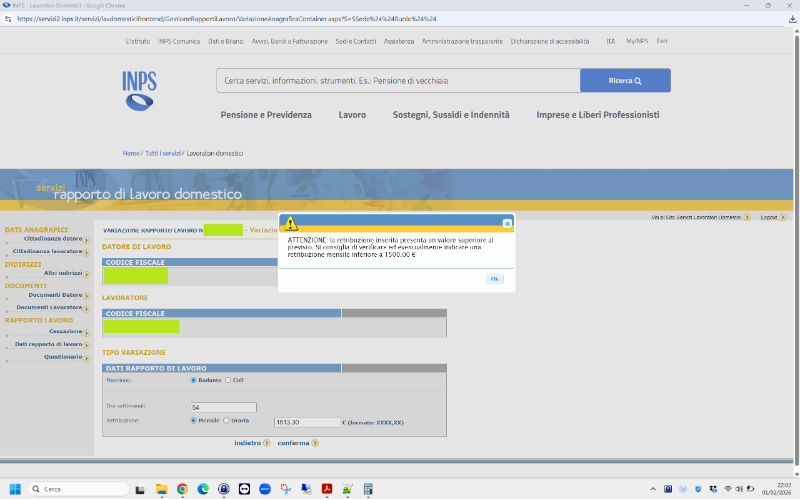Click the arrow icon next to Cessazione

[87, 332]
